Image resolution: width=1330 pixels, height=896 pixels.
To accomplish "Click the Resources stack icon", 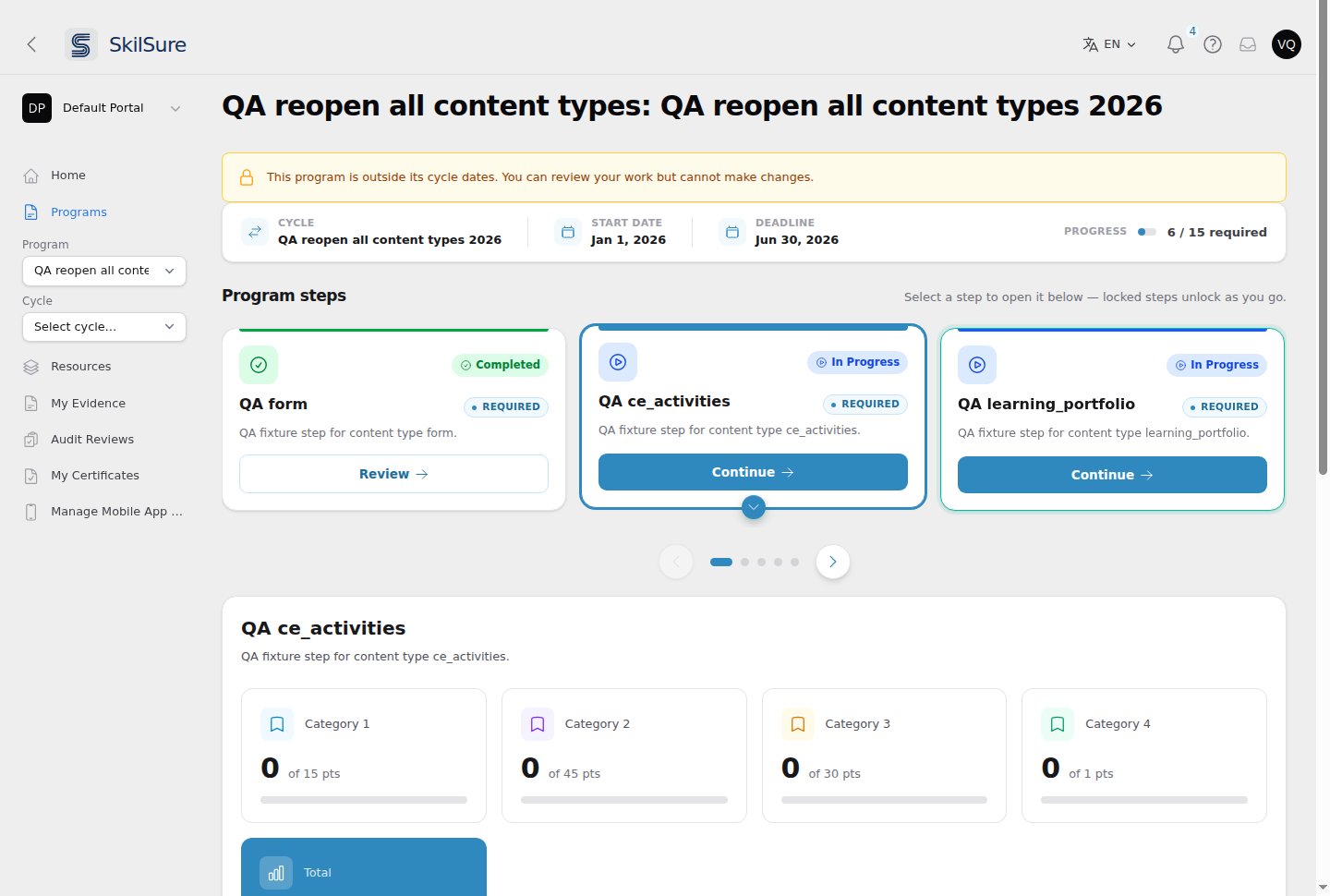I will pyautogui.click(x=31, y=367).
